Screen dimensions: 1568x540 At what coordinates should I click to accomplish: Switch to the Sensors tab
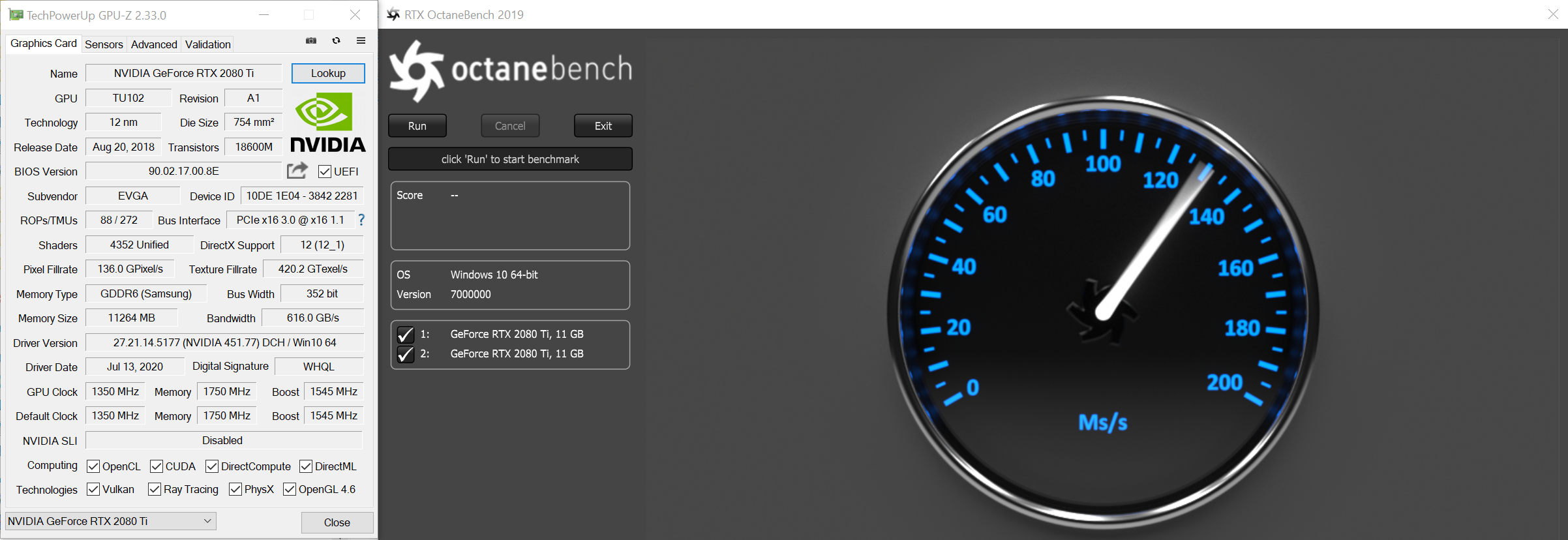pos(104,44)
